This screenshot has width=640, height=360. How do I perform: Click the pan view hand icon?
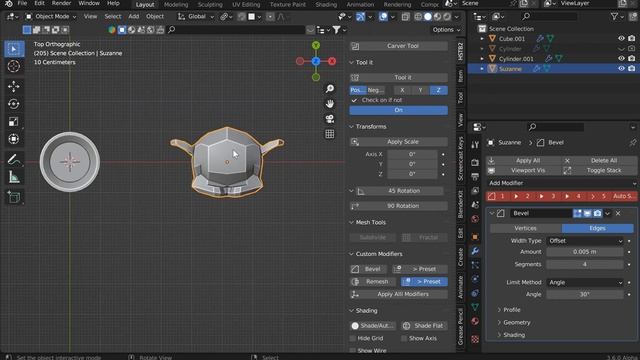(330, 104)
